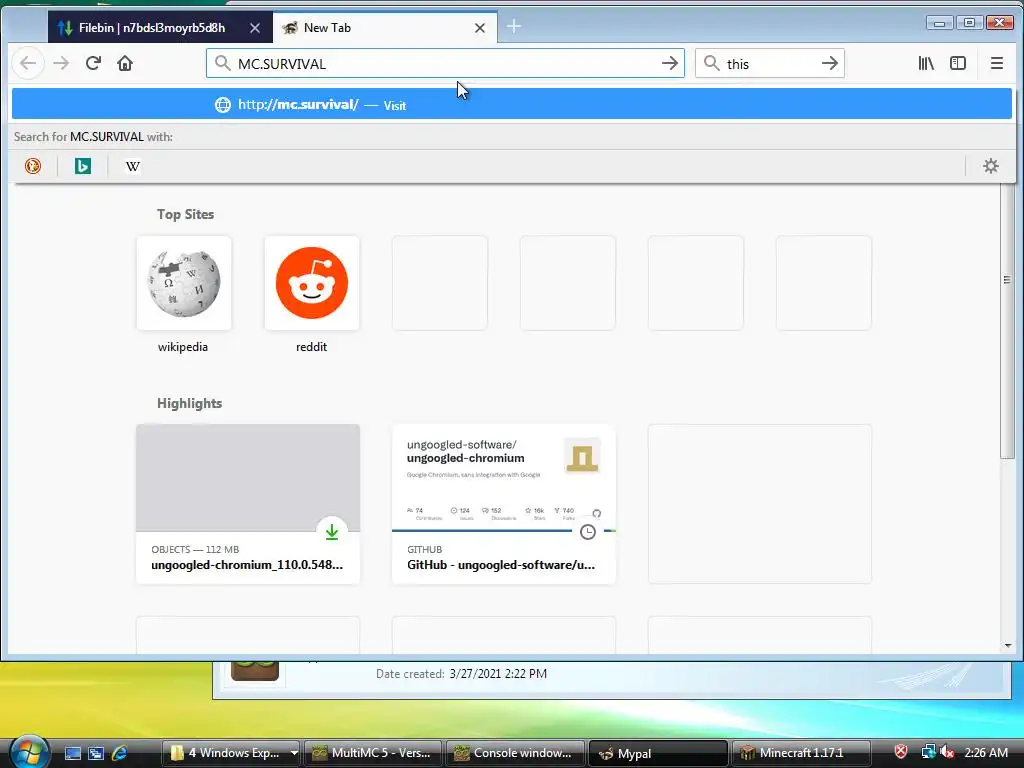Switch to Console window taskbar button
The image size is (1024, 768).
click(x=515, y=753)
